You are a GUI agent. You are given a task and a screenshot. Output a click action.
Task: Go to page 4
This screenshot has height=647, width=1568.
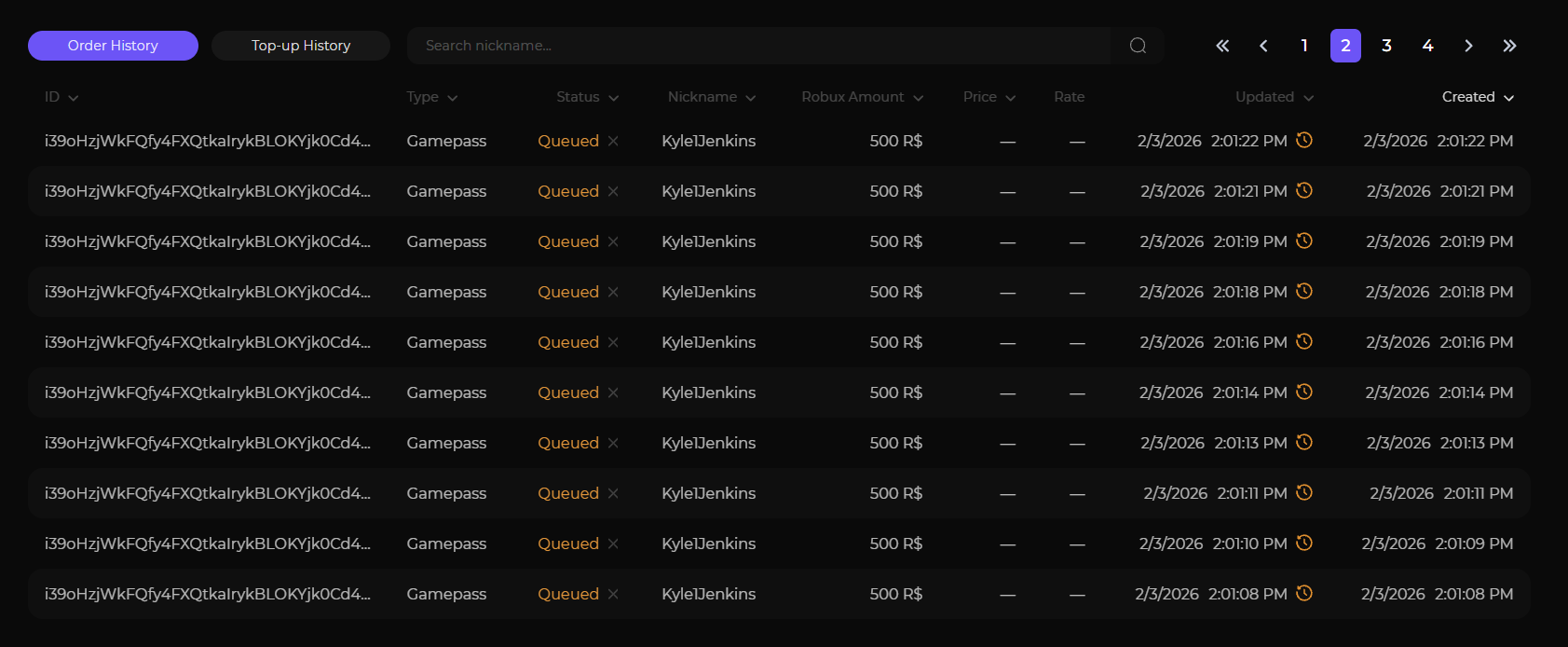1427,46
